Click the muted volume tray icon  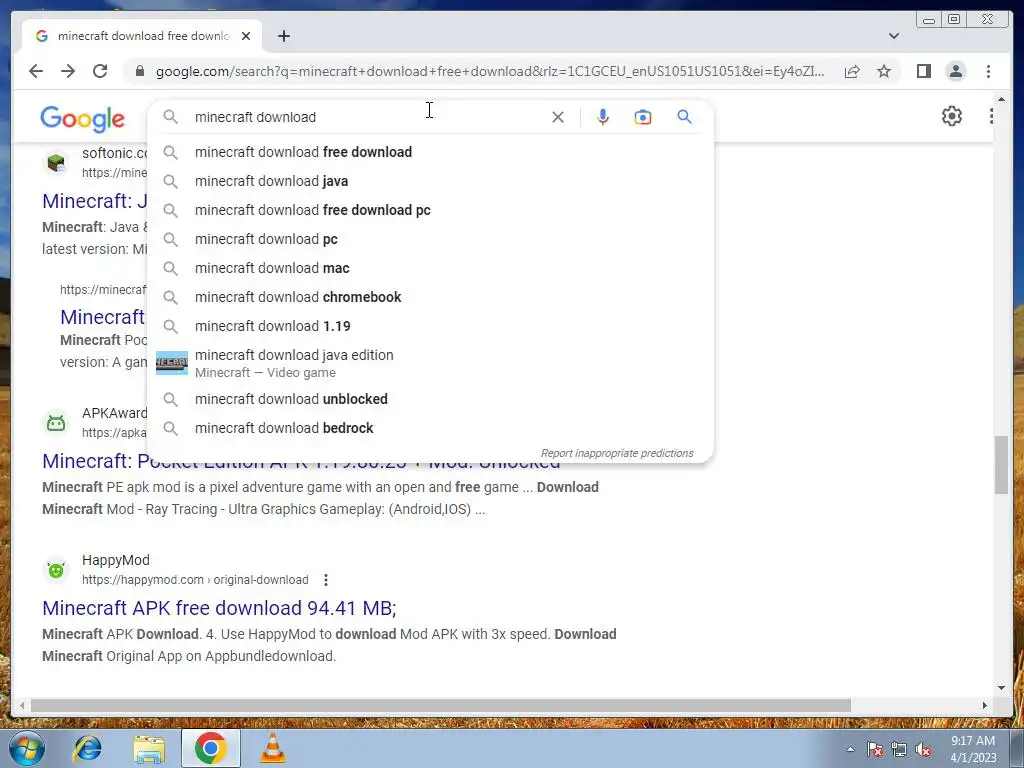point(923,750)
